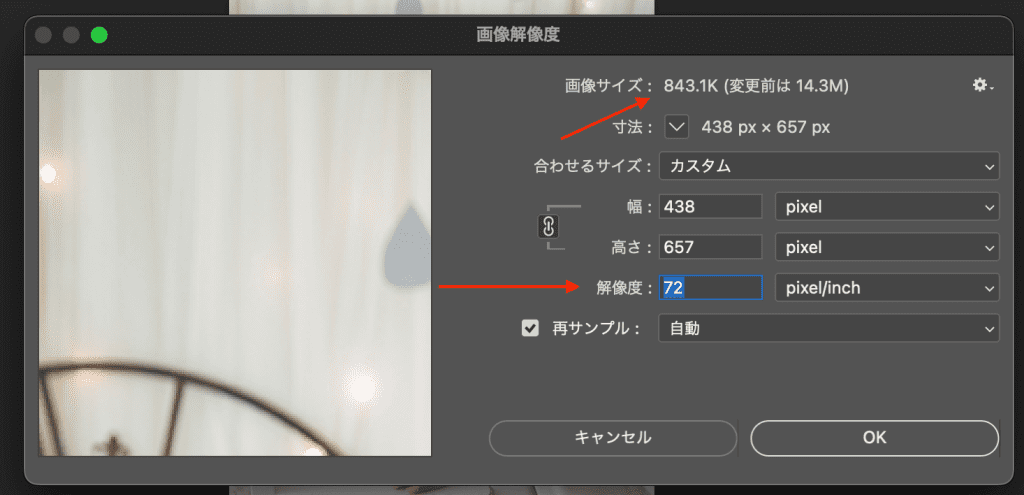Click the 合わせるサイズ label

click(594, 167)
